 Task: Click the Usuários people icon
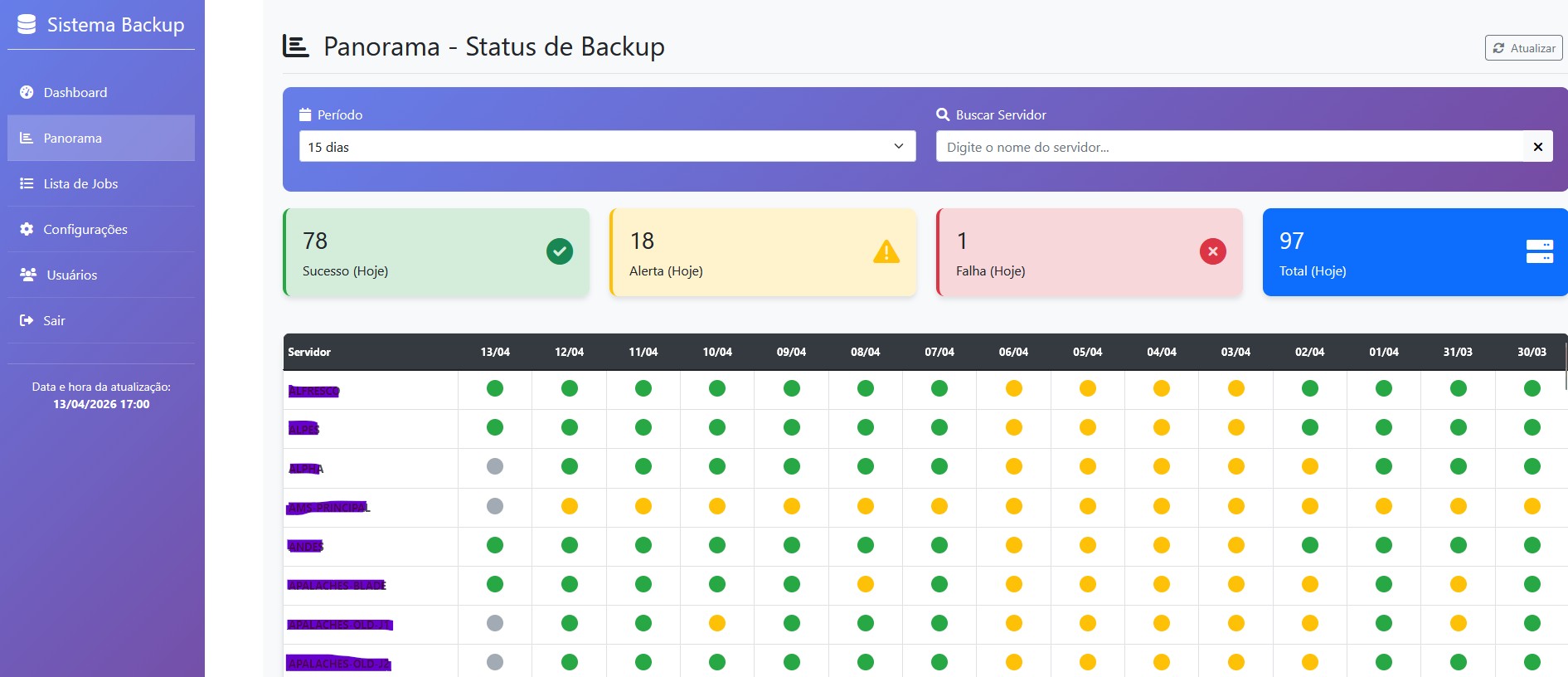pyautogui.click(x=28, y=275)
